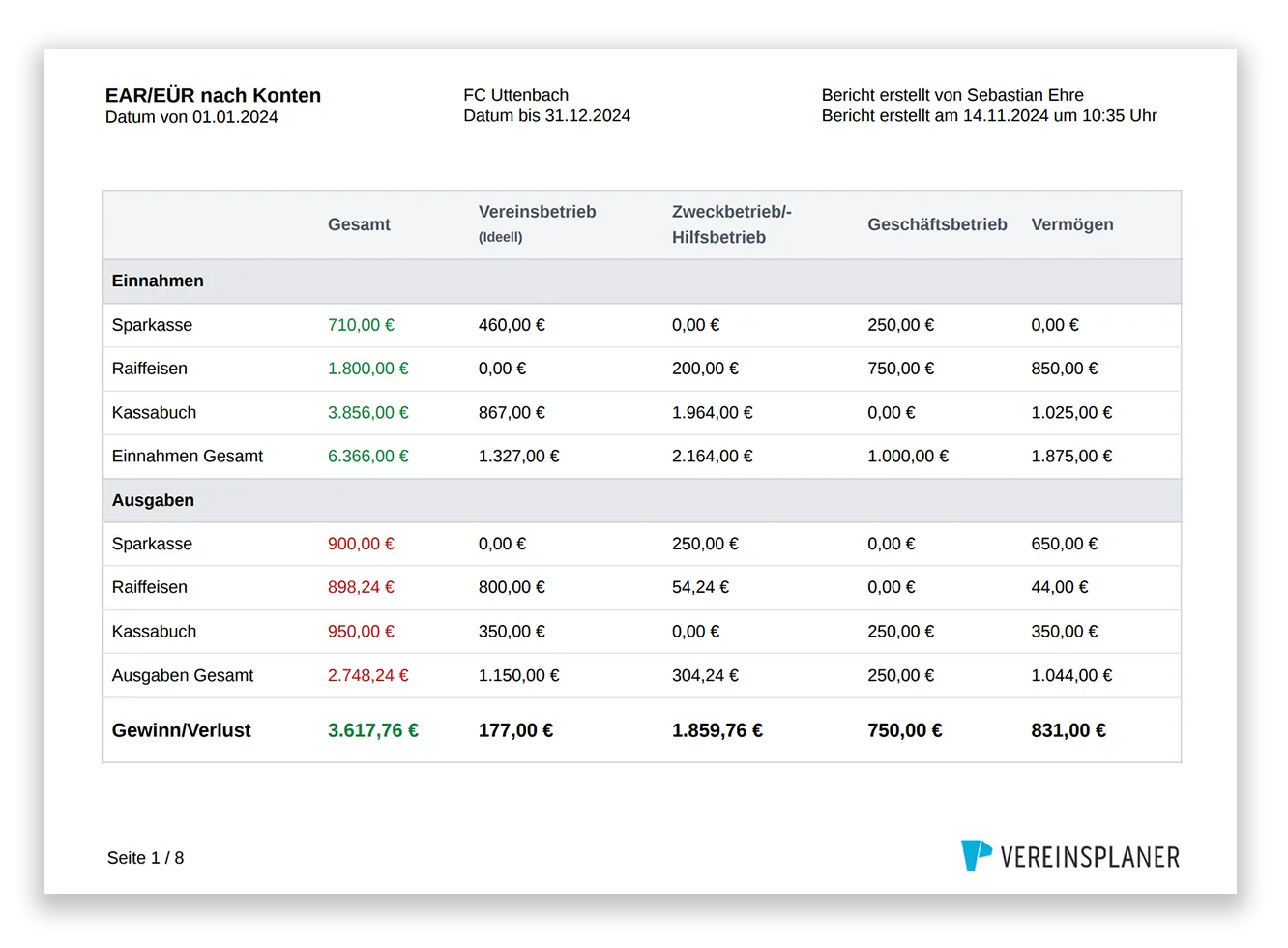This screenshot has height=948, width=1288.
Task: Click the bold '177,00 €' value
Action: (x=515, y=730)
